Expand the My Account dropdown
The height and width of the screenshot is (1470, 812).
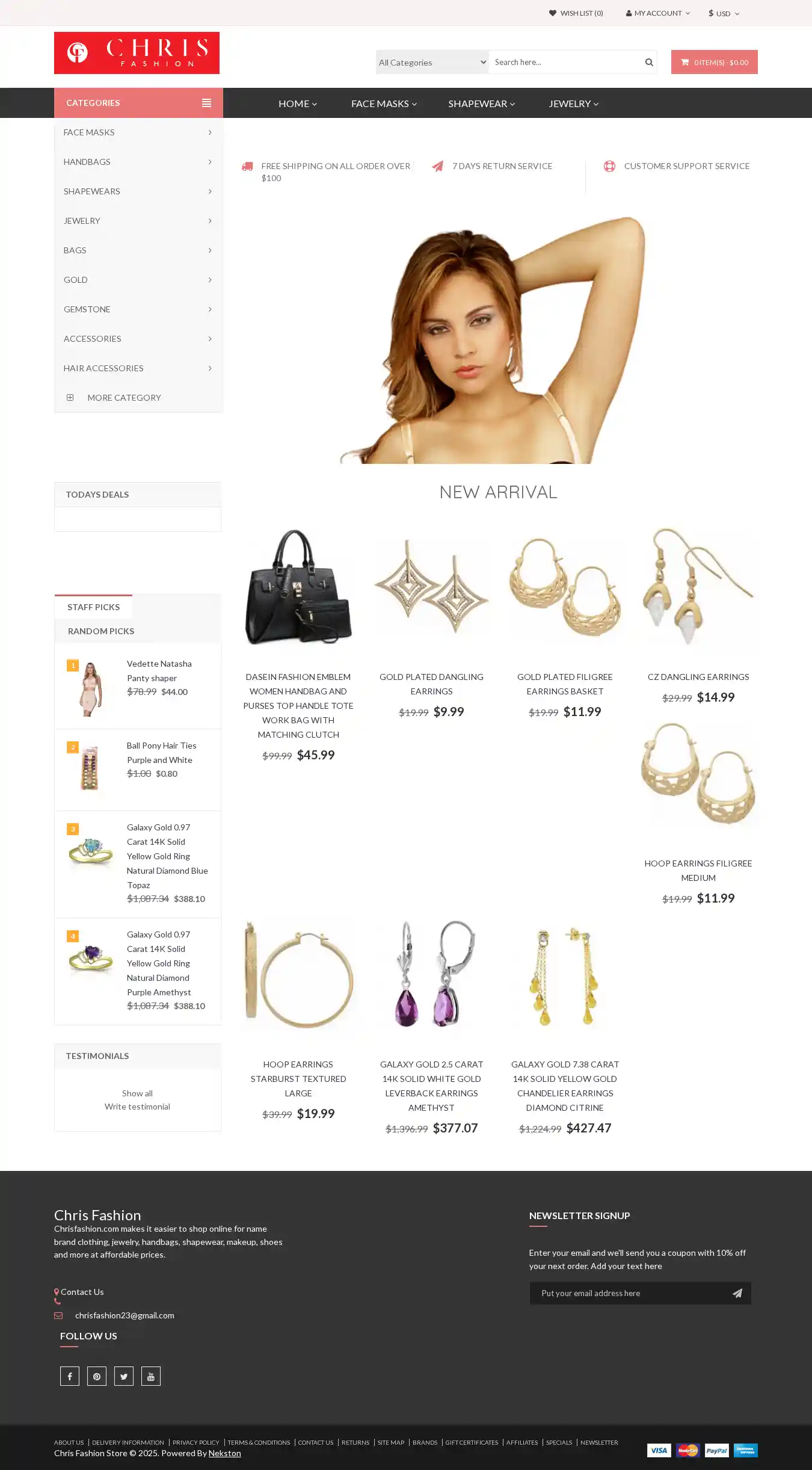point(657,13)
